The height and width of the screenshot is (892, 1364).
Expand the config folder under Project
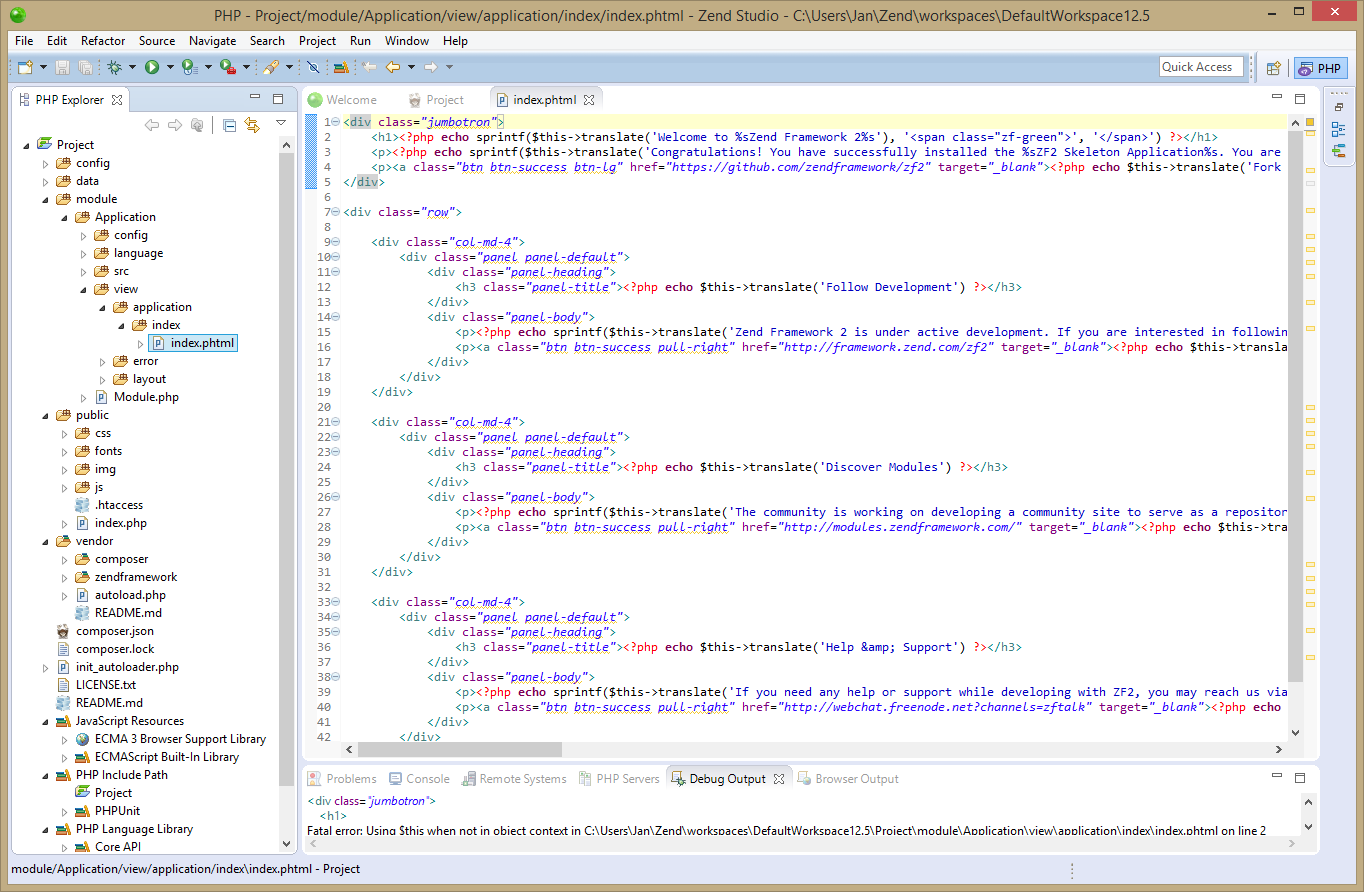point(45,163)
